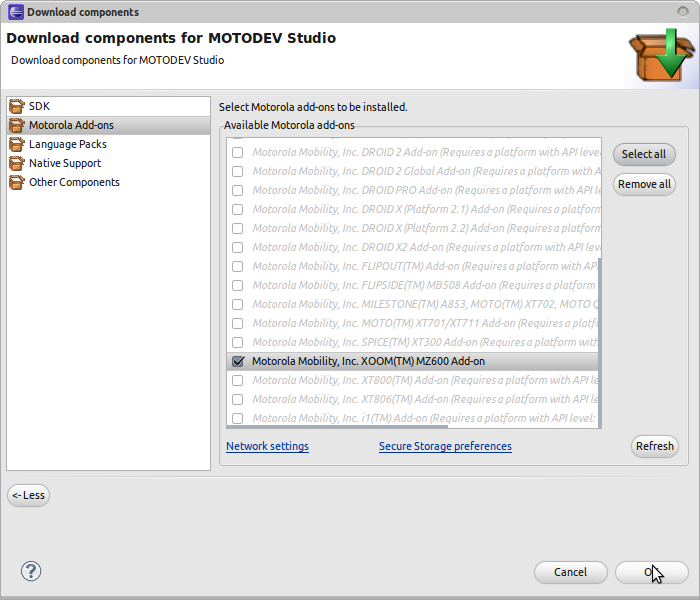Open the Secure Storage preferences link

[x=445, y=446]
